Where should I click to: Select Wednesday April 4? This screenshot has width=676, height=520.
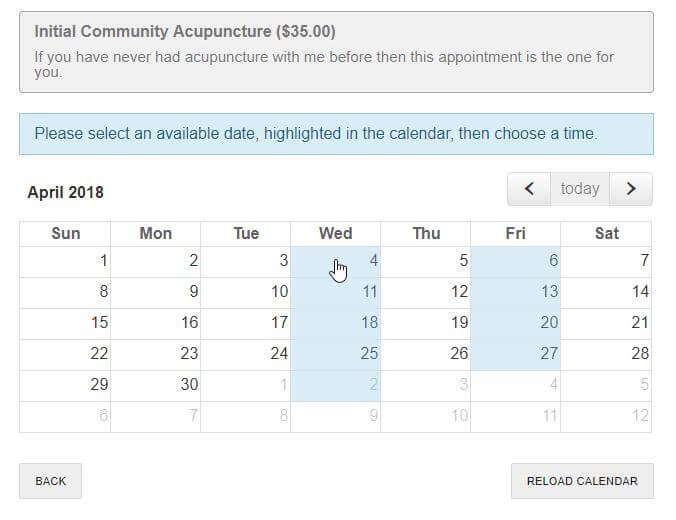(x=335, y=262)
